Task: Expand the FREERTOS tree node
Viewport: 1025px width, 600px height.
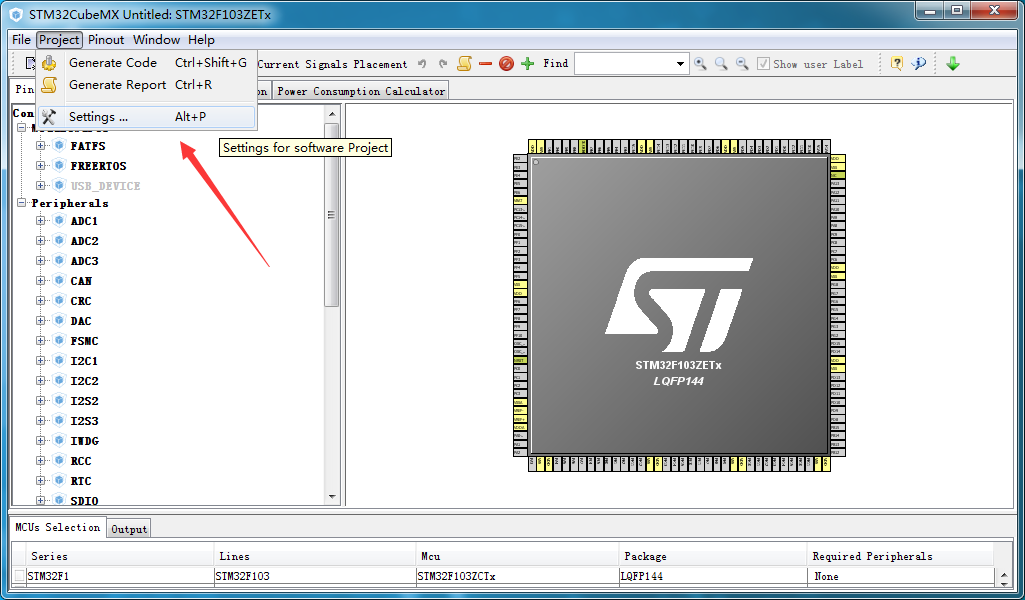Action: tap(41, 165)
